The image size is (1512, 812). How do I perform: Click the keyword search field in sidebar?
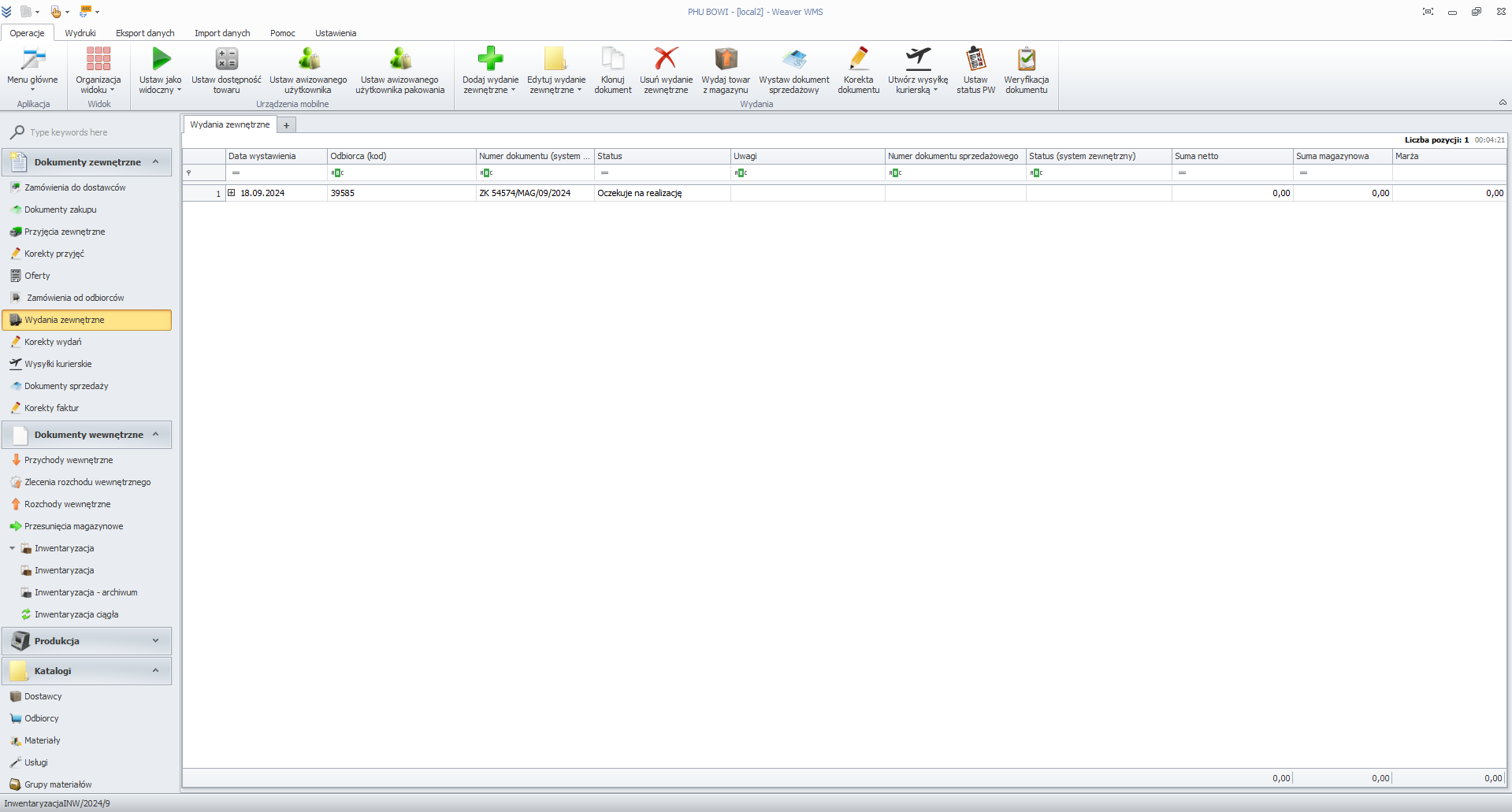coord(95,132)
